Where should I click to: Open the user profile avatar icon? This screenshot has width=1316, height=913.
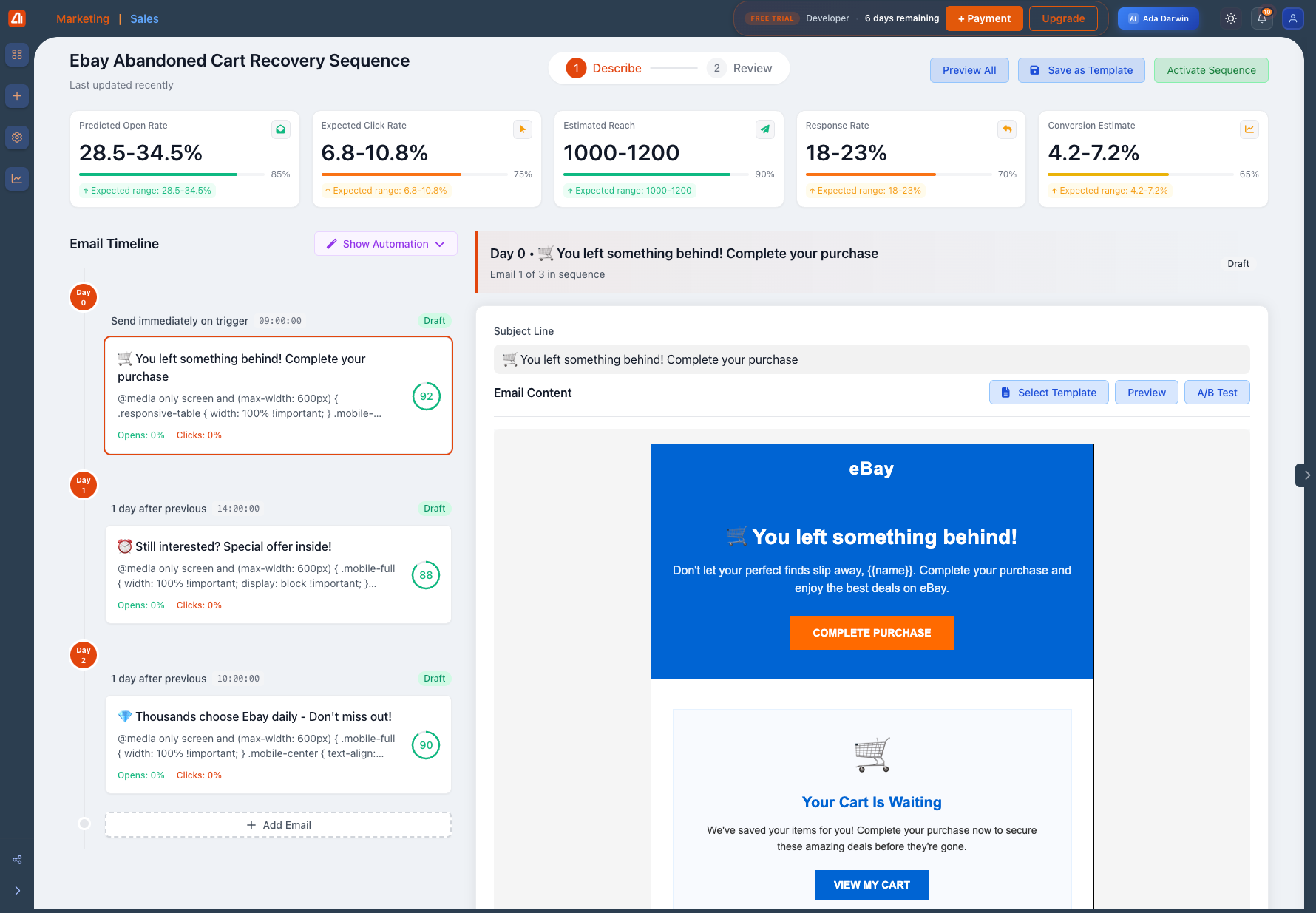(1293, 18)
